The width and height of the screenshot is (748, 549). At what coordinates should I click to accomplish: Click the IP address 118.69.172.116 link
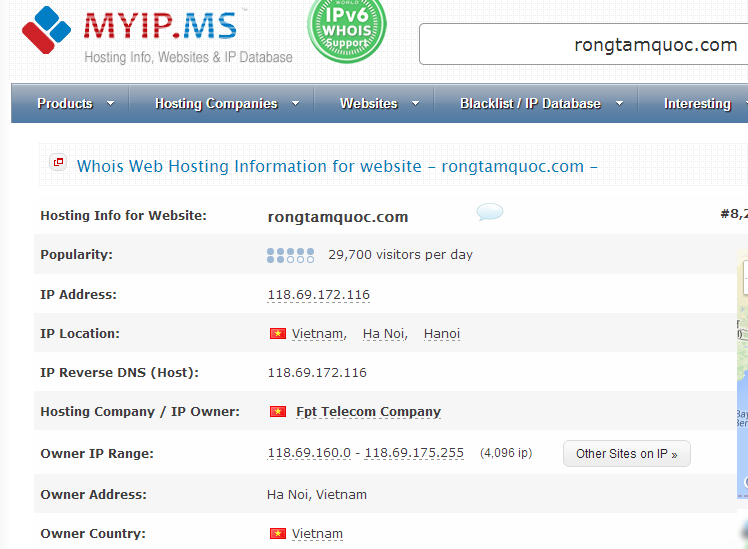pos(318,295)
